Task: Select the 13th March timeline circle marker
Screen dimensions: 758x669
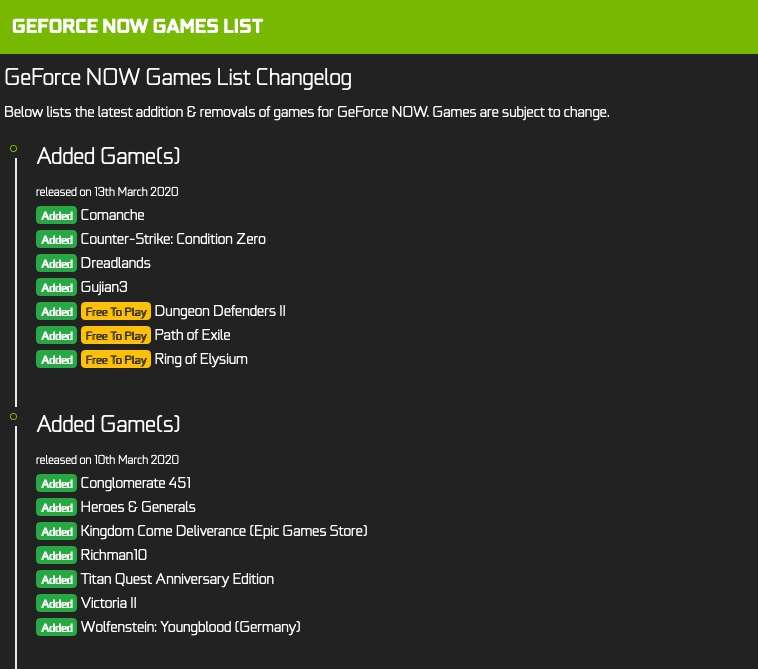Action: pos(14,148)
